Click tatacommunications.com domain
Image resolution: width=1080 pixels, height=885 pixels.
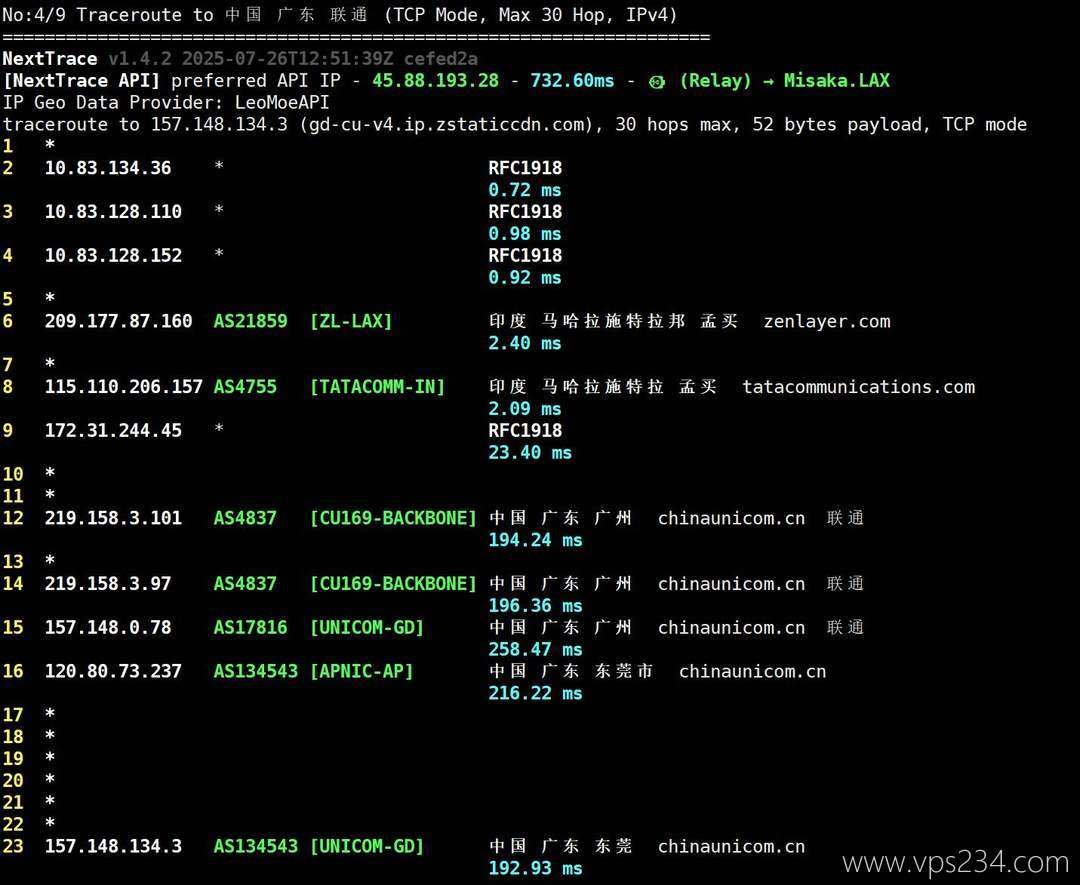(858, 387)
